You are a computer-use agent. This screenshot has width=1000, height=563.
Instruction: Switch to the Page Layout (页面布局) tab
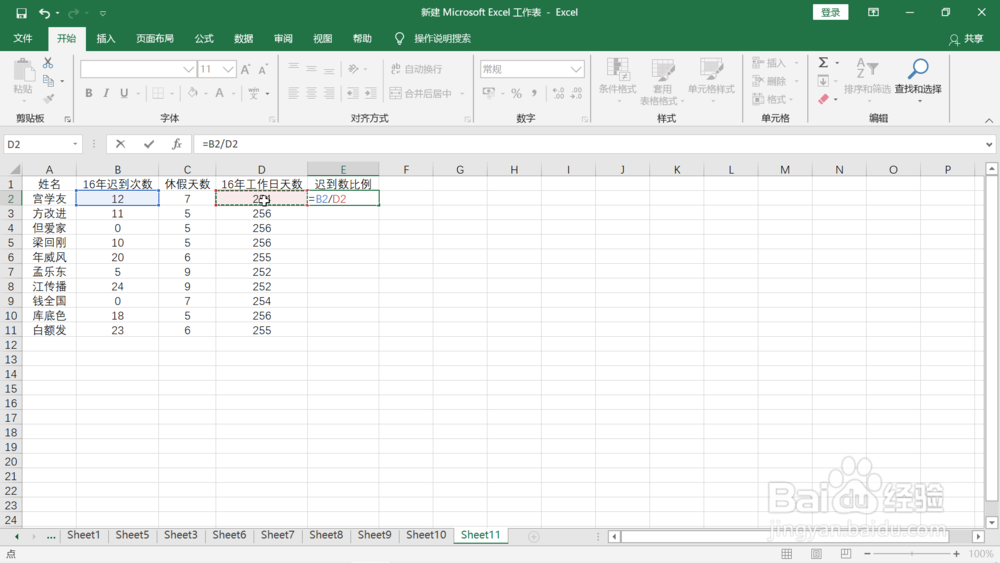pyautogui.click(x=155, y=38)
